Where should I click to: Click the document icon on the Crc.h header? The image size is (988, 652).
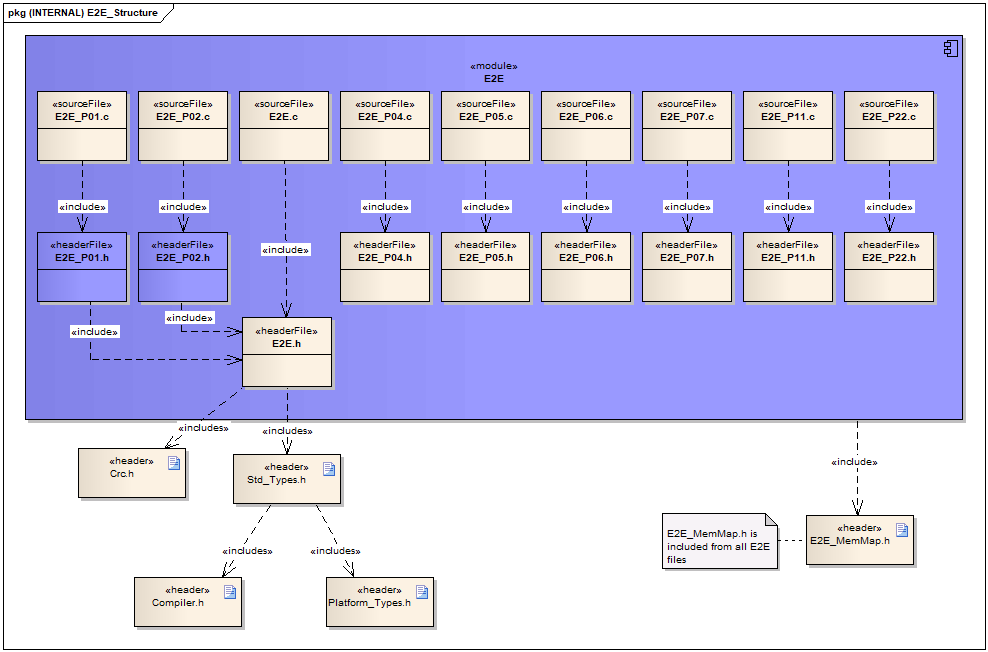(174, 462)
